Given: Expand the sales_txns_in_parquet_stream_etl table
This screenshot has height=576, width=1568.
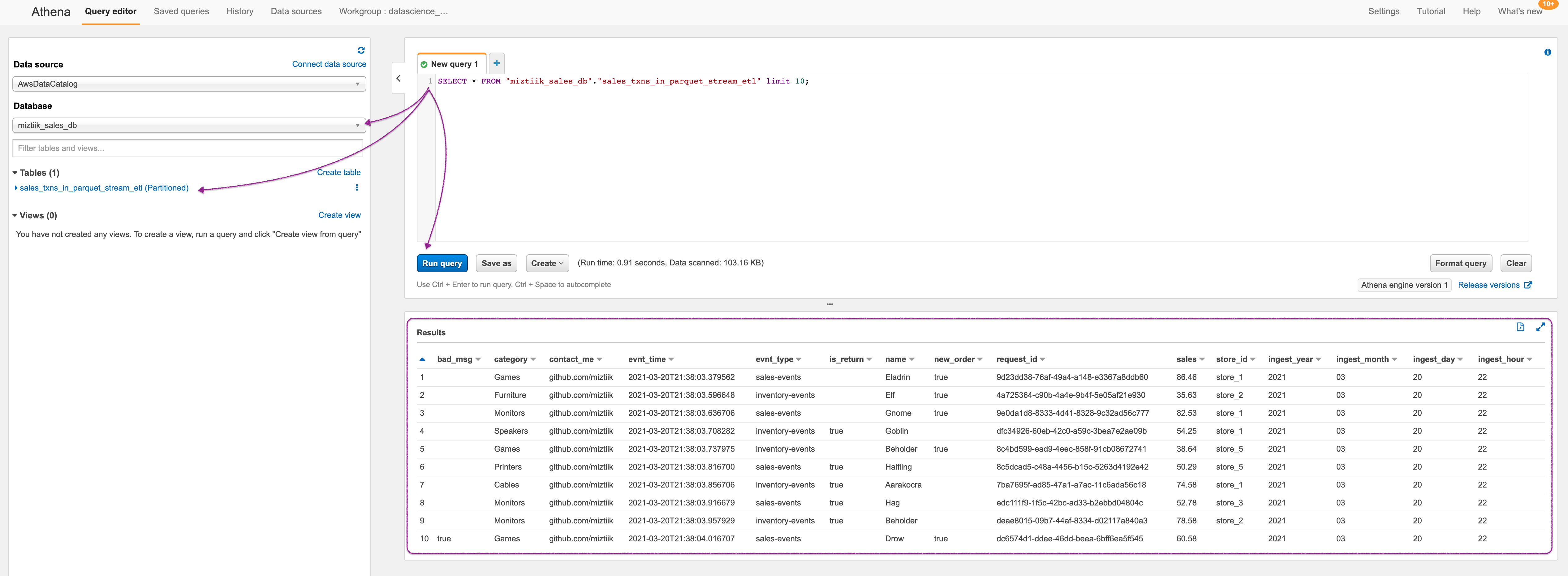Looking at the screenshot, I should pyautogui.click(x=16, y=187).
